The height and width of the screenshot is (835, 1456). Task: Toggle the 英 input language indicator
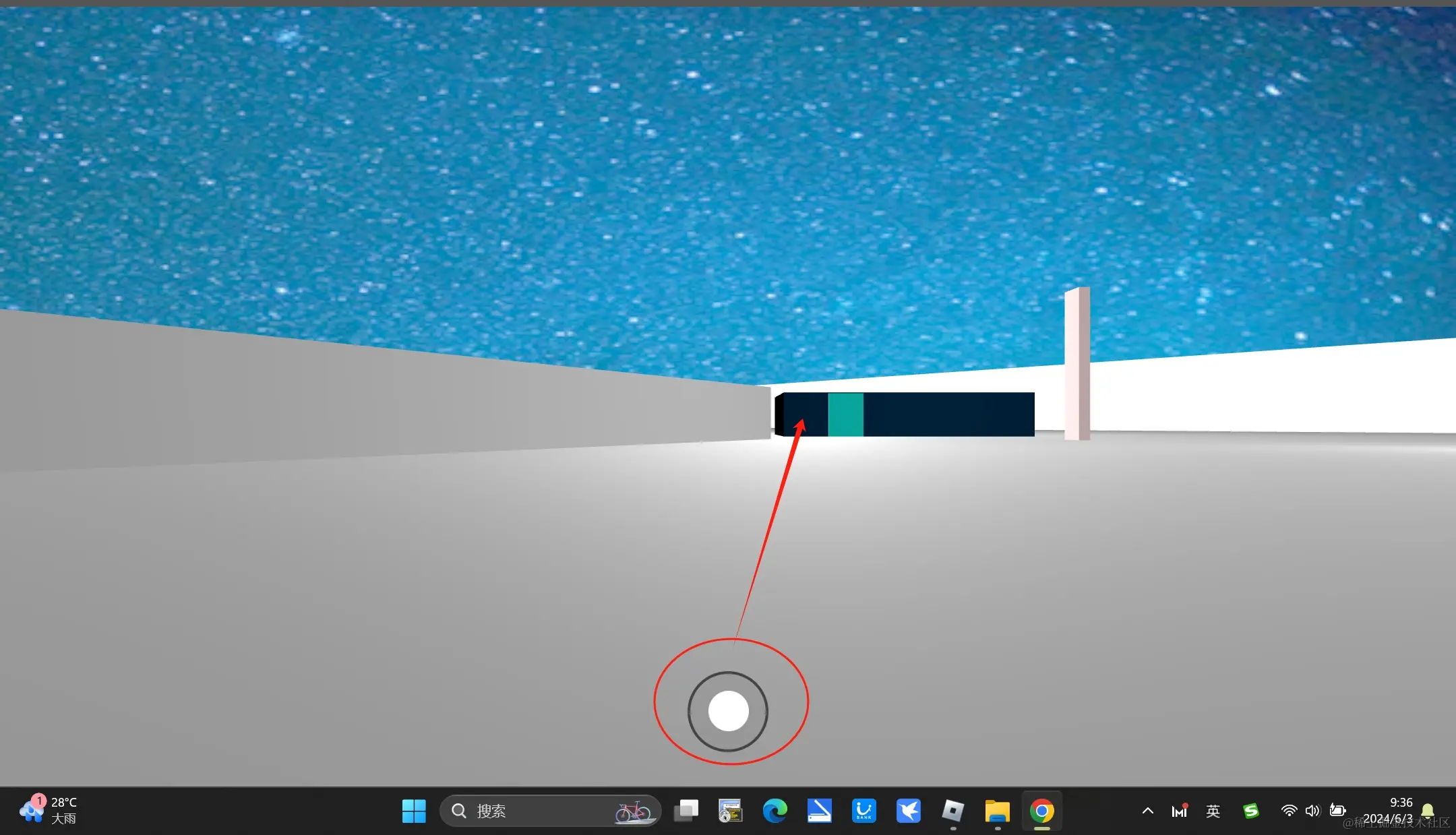[x=1213, y=811]
